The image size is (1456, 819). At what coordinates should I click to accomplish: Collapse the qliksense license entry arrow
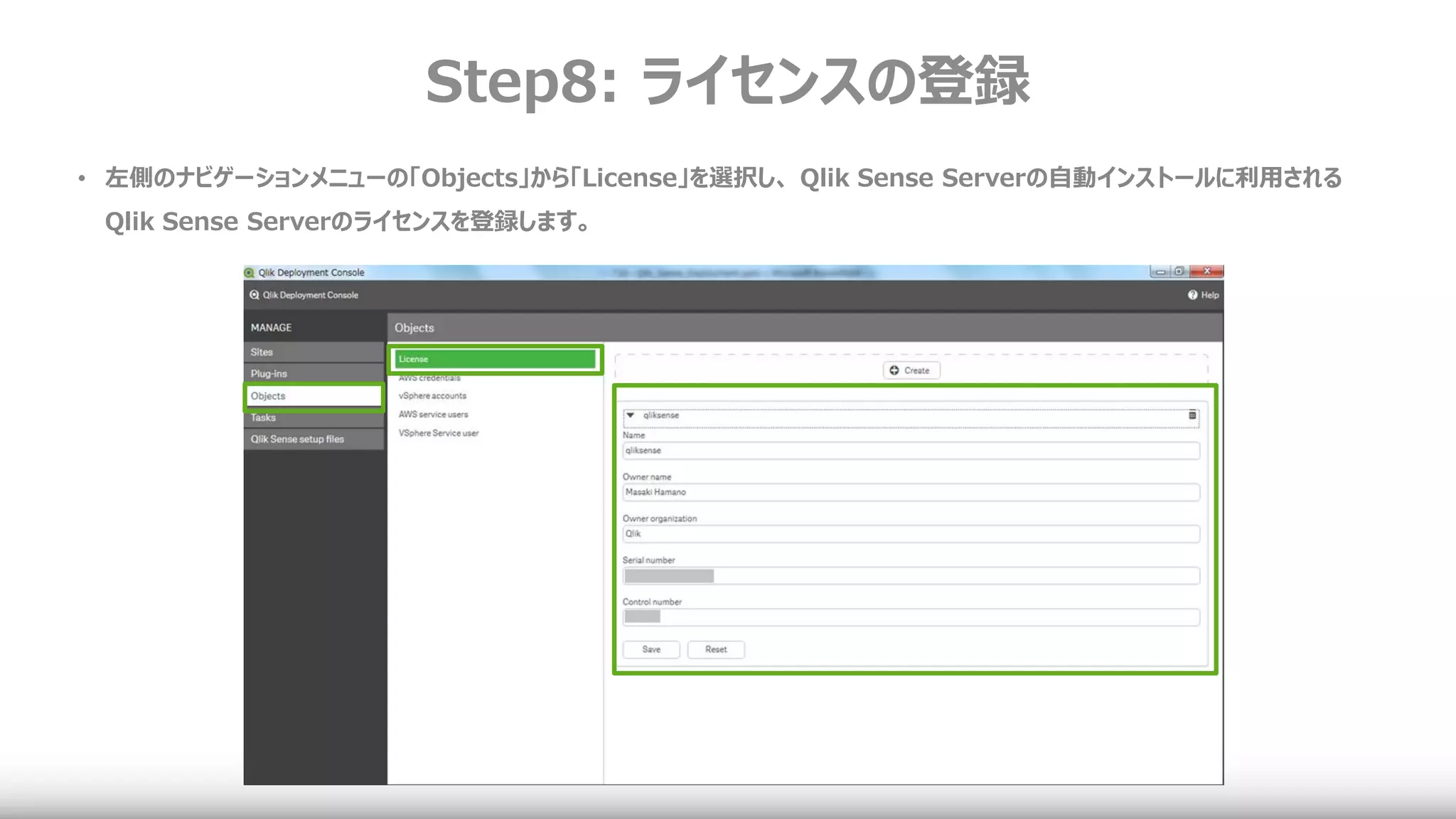click(x=630, y=415)
